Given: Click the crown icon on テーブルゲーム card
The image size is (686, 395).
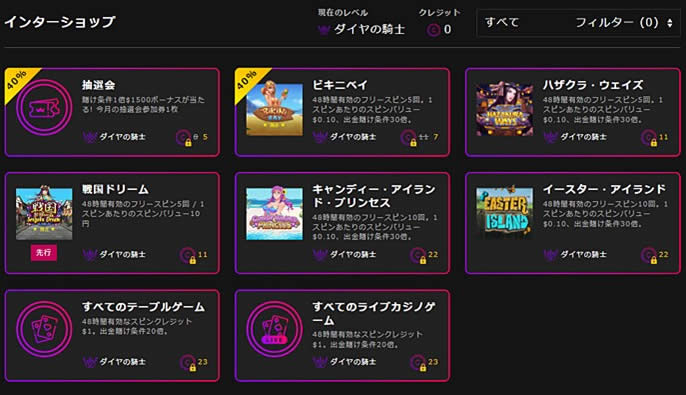Looking at the screenshot, I should click(89, 362).
